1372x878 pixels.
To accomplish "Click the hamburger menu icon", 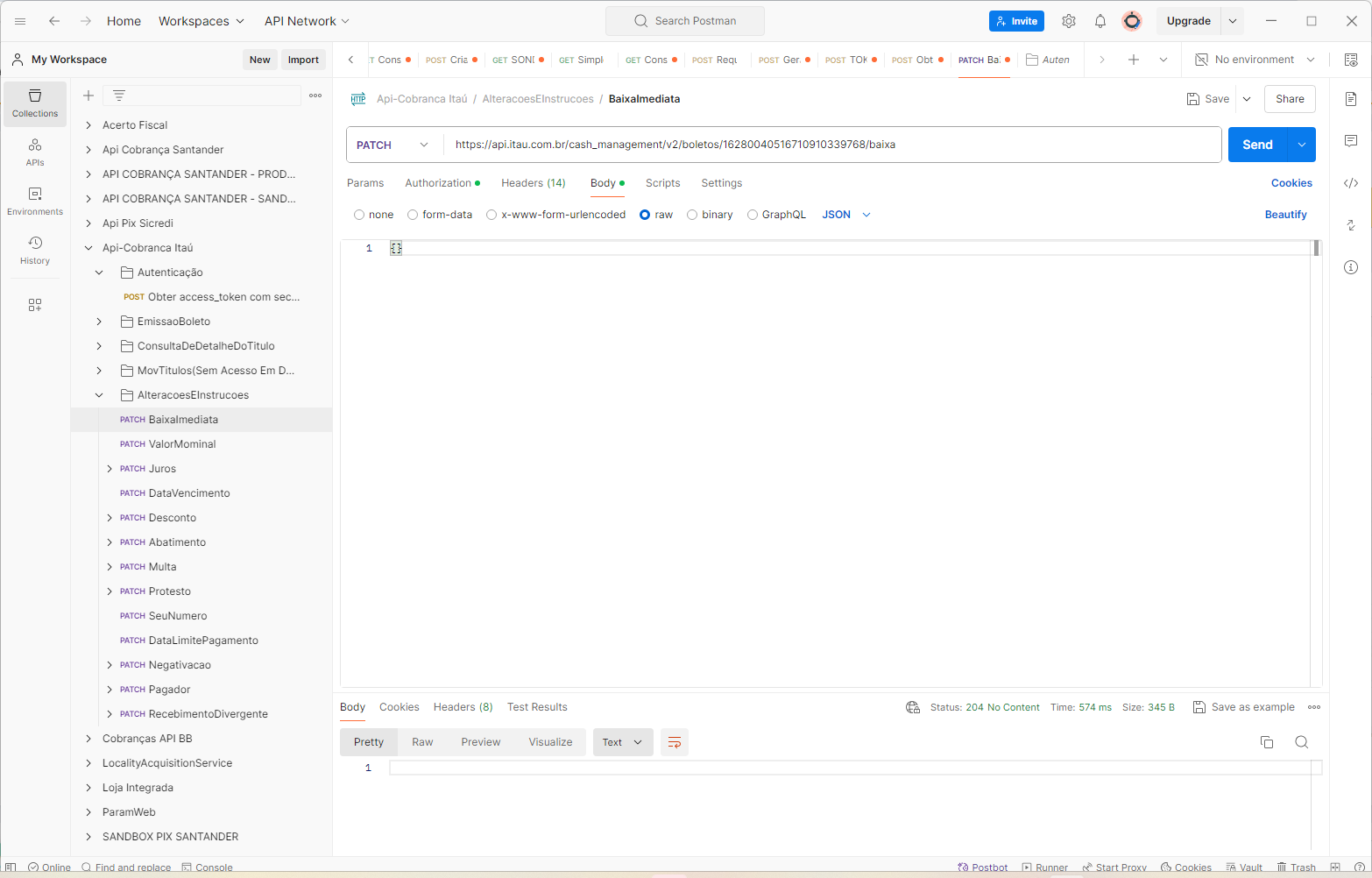I will tap(20, 21).
